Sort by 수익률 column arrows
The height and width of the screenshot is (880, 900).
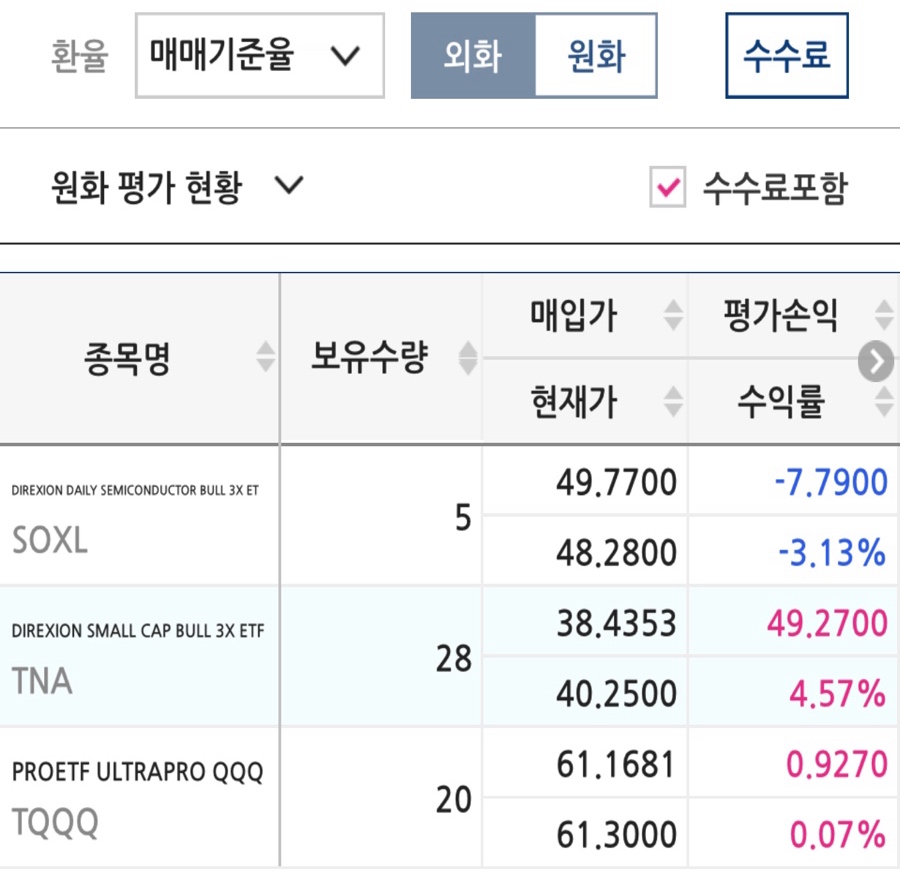[884, 401]
